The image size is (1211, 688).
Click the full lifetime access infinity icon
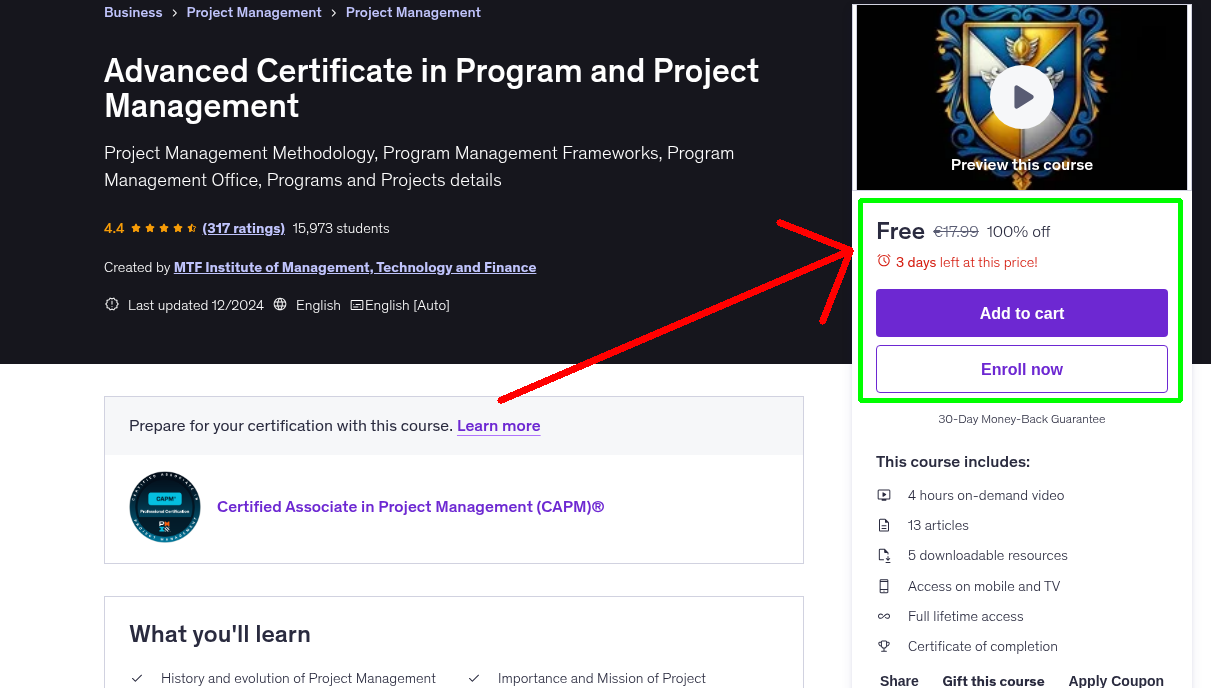(x=884, y=616)
